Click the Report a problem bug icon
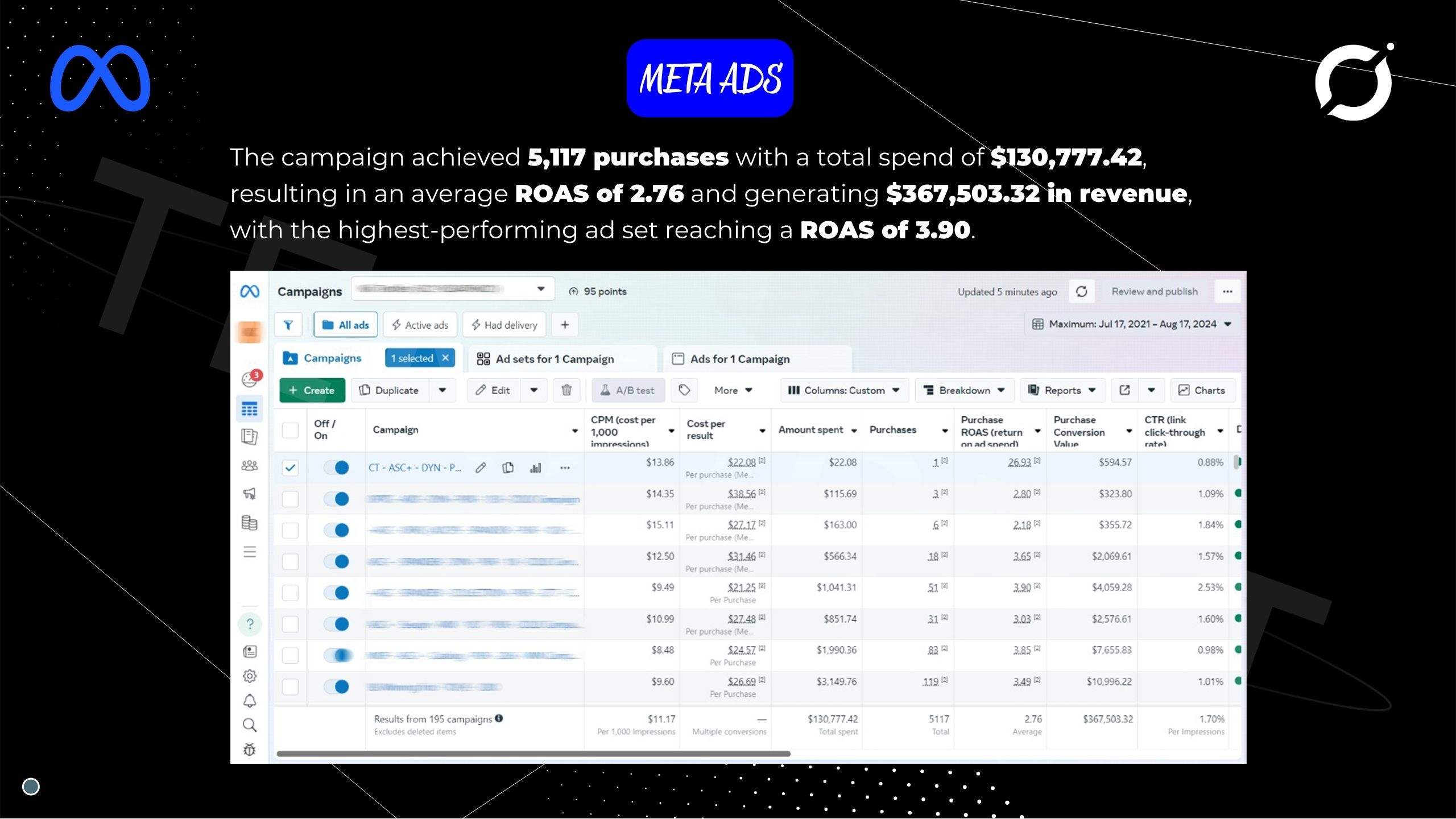 point(250,750)
